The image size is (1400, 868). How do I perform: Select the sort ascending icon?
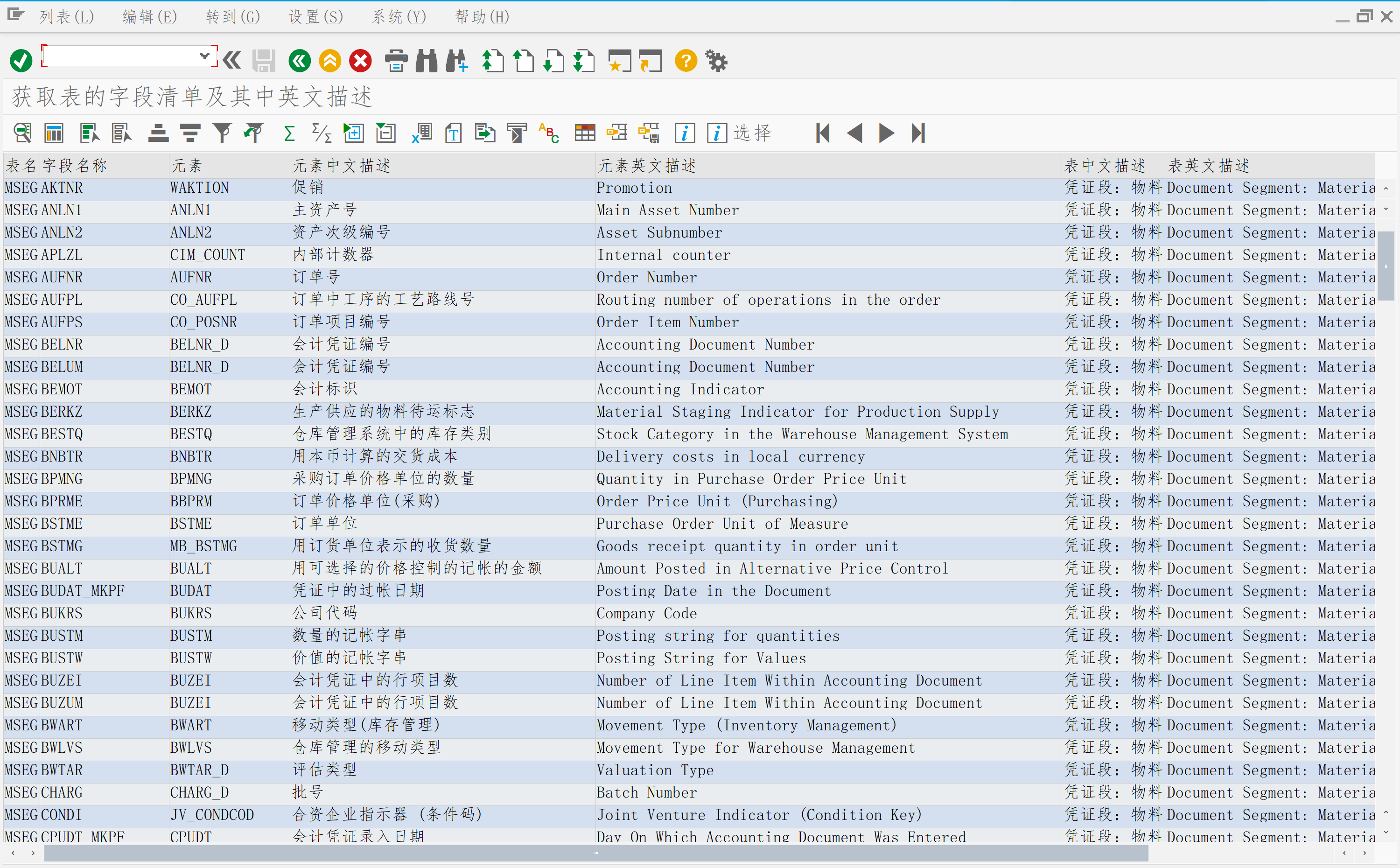pyautogui.click(x=158, y=133)
